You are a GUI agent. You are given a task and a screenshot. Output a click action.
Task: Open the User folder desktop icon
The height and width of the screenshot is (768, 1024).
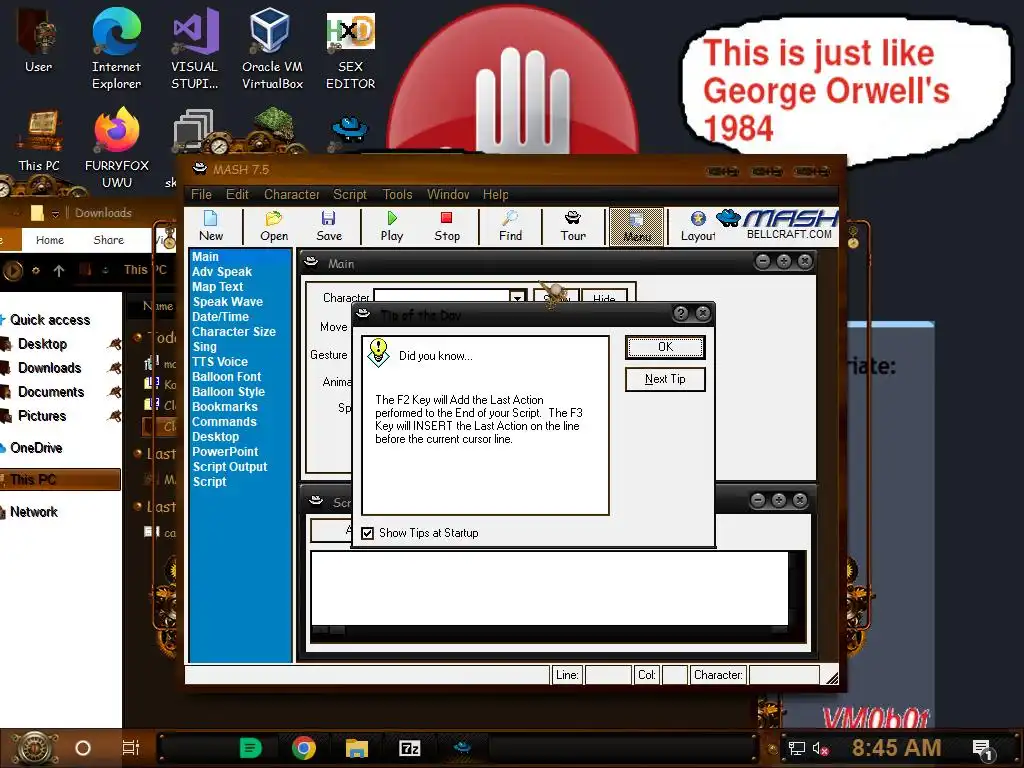(x=39, y=40)
